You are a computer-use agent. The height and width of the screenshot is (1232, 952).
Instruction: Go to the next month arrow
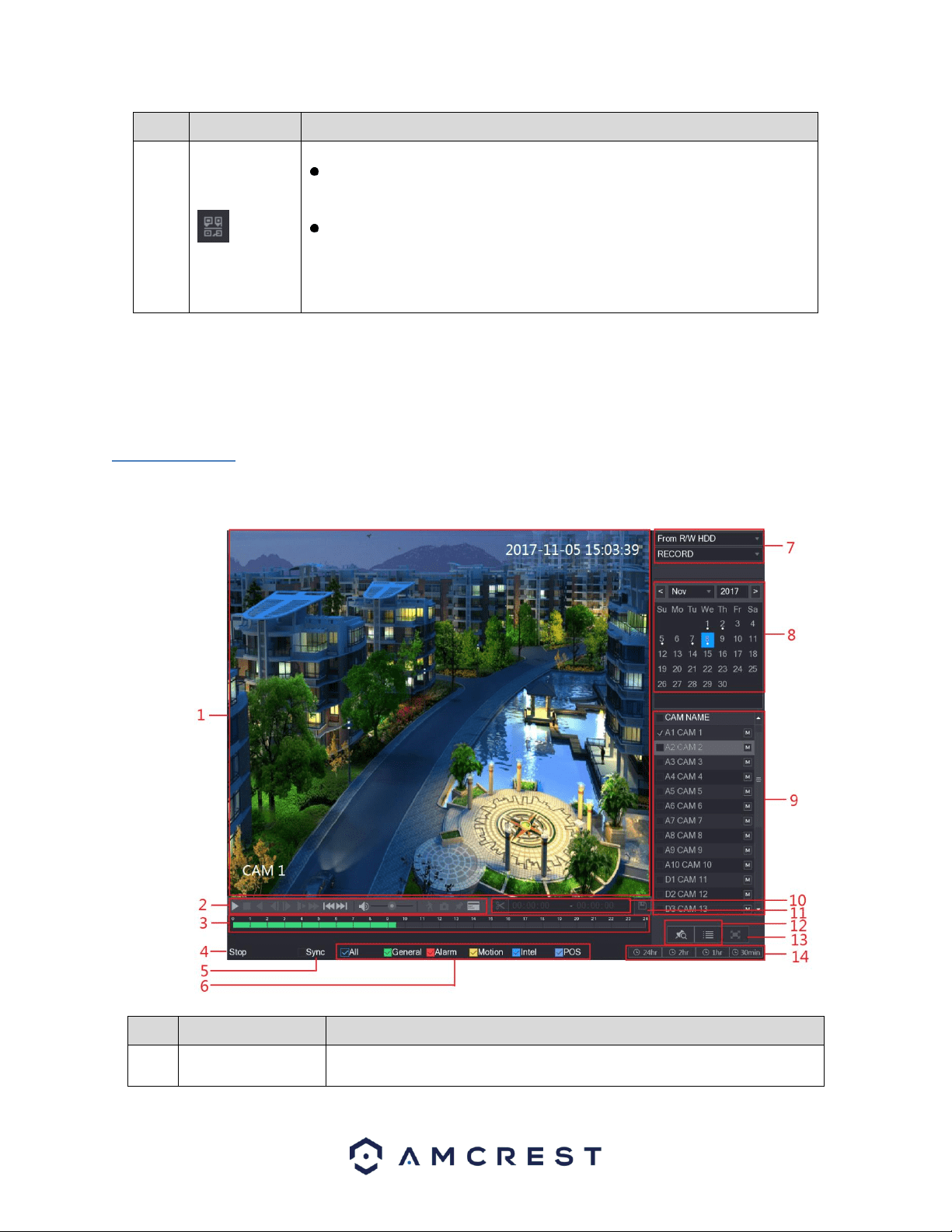click(x=755, y=592)
